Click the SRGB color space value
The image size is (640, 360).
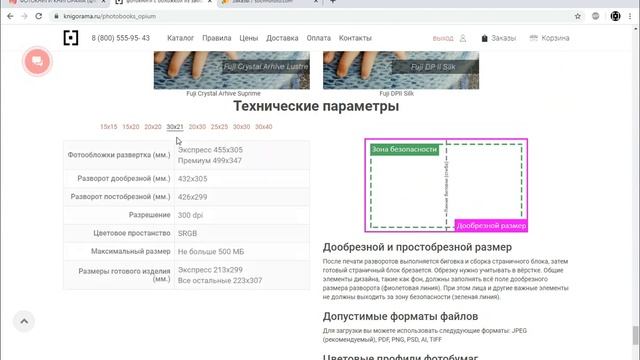187,233
